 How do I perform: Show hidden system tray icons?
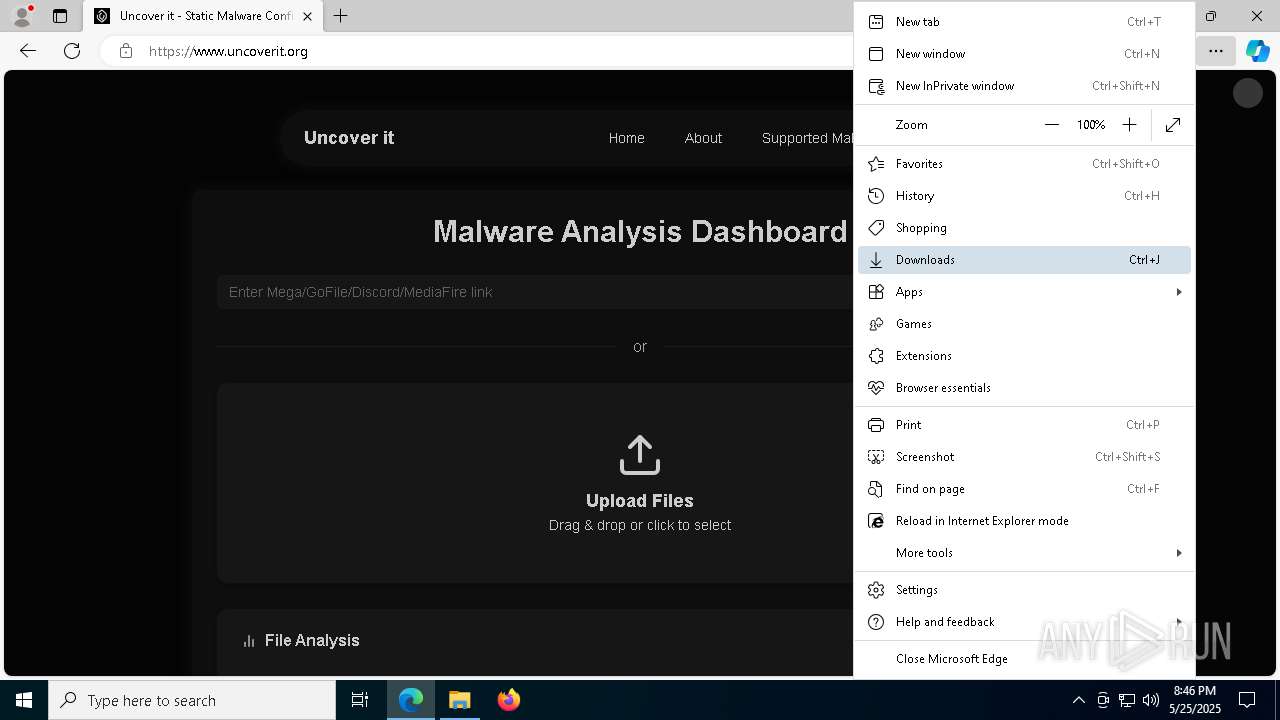(x=1078, y=700)
